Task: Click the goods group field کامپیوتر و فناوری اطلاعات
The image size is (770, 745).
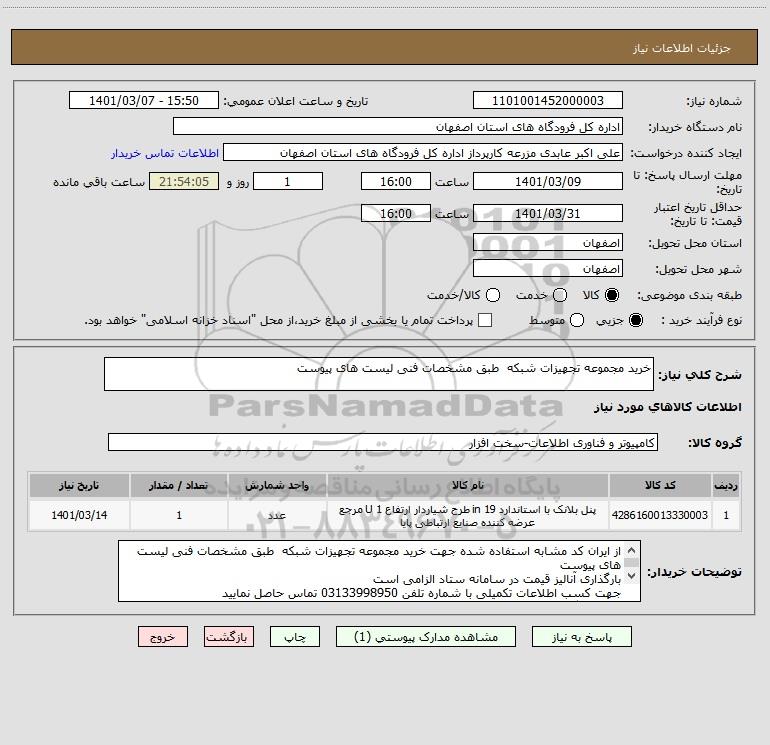Action: click(x=383, y=442)
